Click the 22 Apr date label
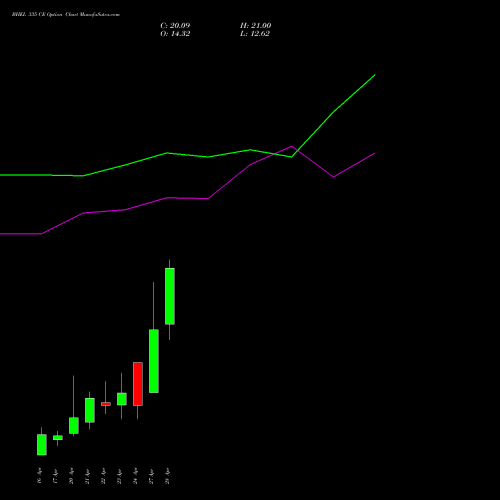 (103, 476)
